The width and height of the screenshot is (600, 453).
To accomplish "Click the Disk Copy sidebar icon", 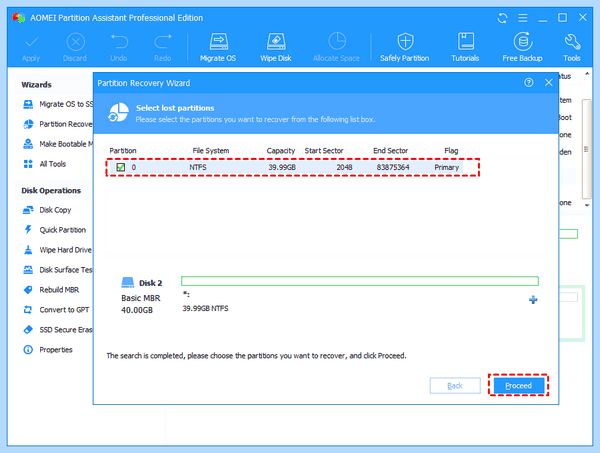I will click(28, 210).
